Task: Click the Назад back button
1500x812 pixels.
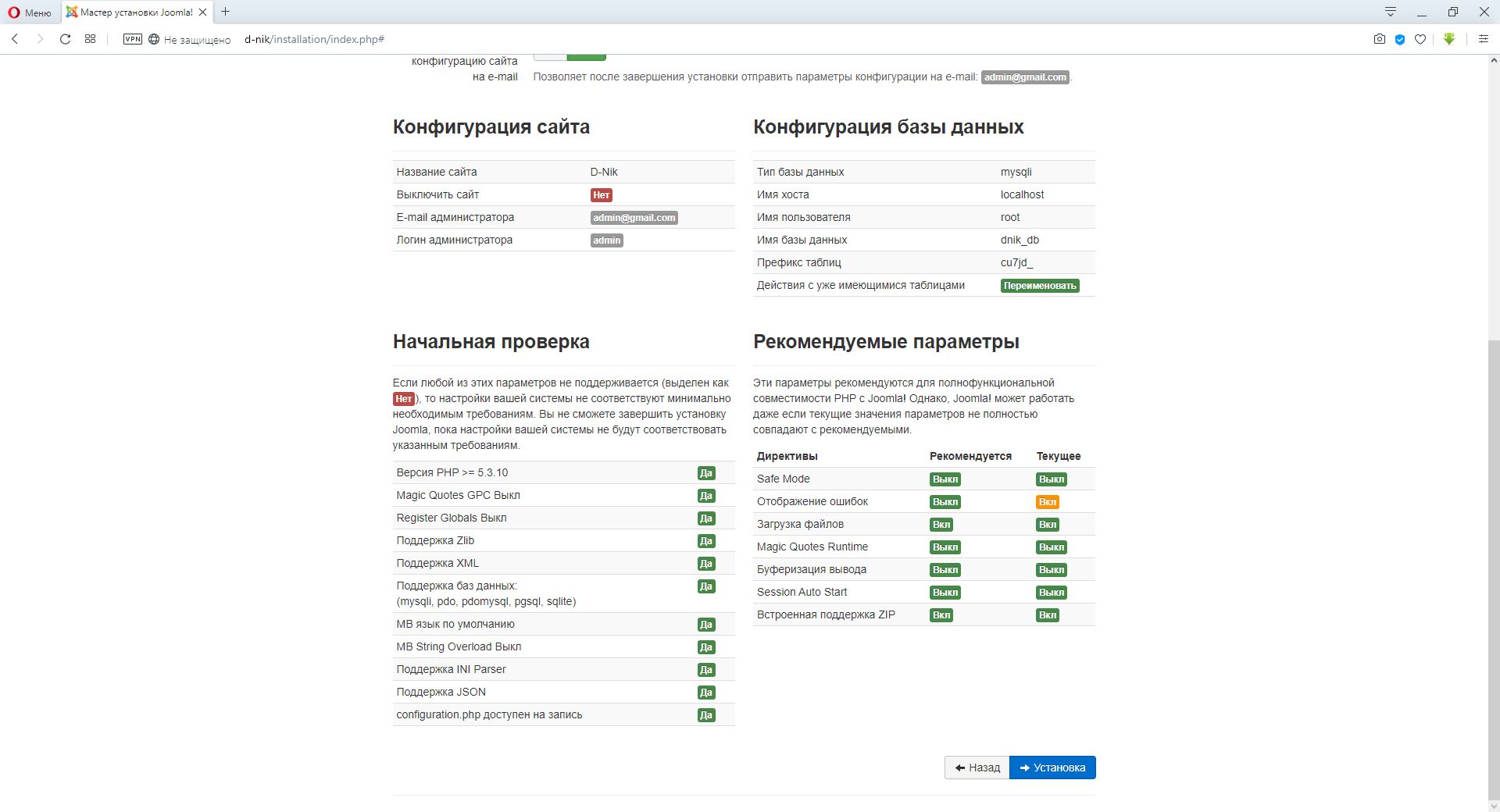Action: click(977, 767)
